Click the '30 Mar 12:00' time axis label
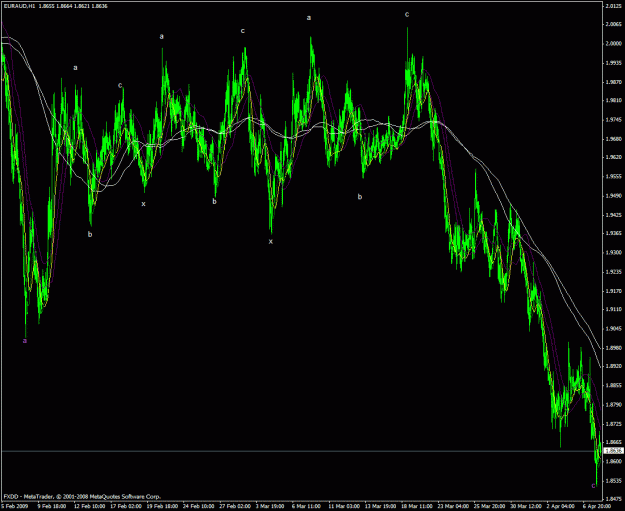Screen dimensions: 625x511 527,506
